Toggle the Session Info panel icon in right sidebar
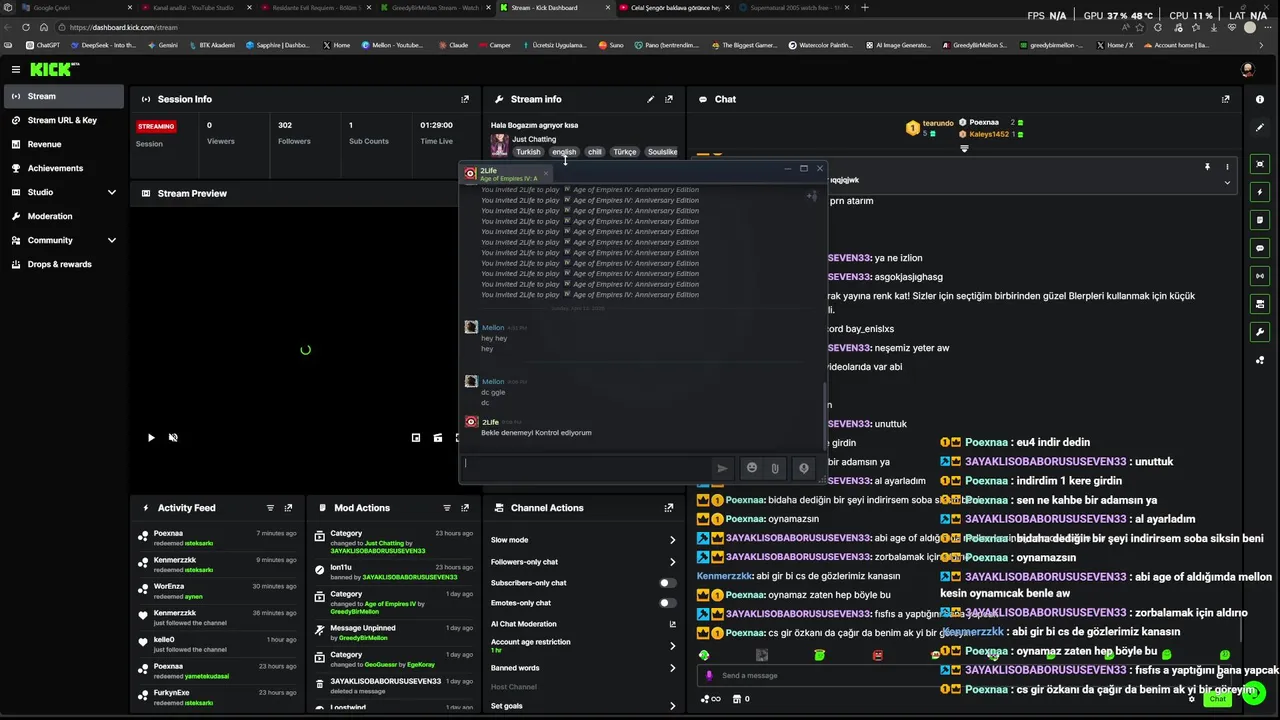Screen dimensions: 1280x720 pyautogui.click(x=1260, y=164)
